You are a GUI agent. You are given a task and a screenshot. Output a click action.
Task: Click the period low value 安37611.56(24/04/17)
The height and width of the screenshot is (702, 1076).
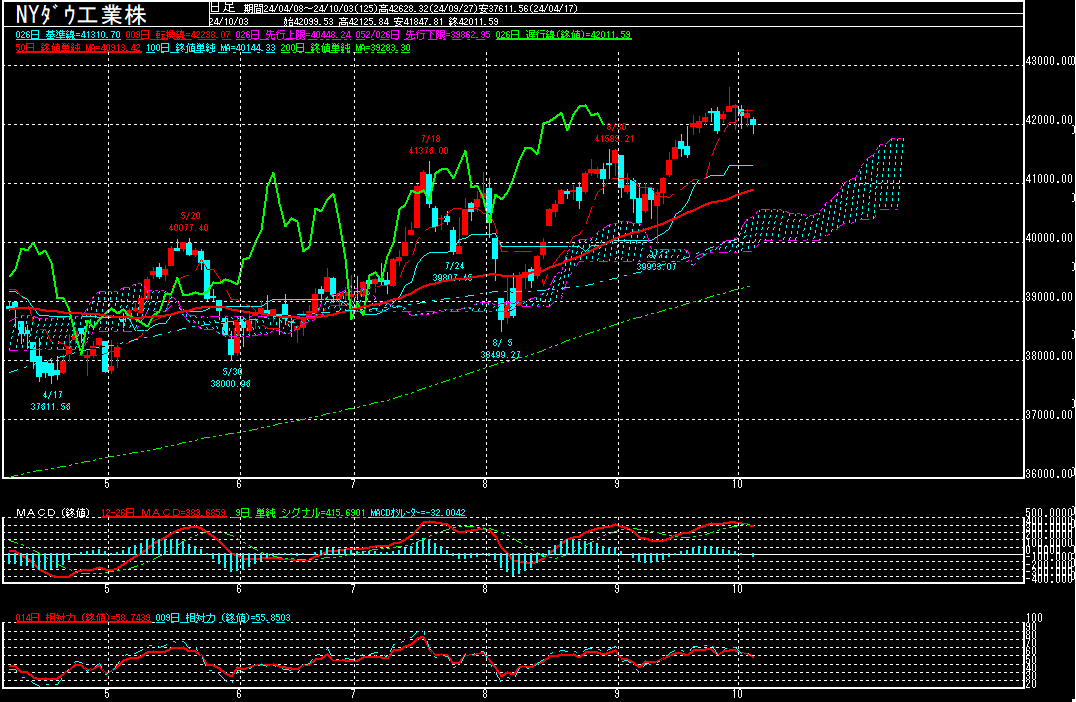tap(529, 8)
